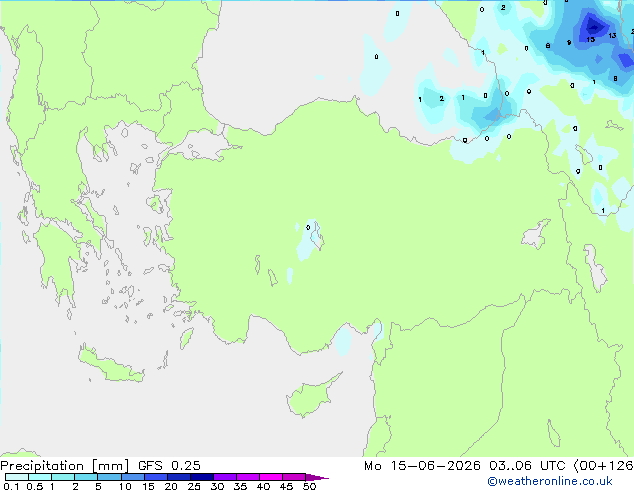
Task: Click the '03..06 UTC' time text
Action: point(527,465)
